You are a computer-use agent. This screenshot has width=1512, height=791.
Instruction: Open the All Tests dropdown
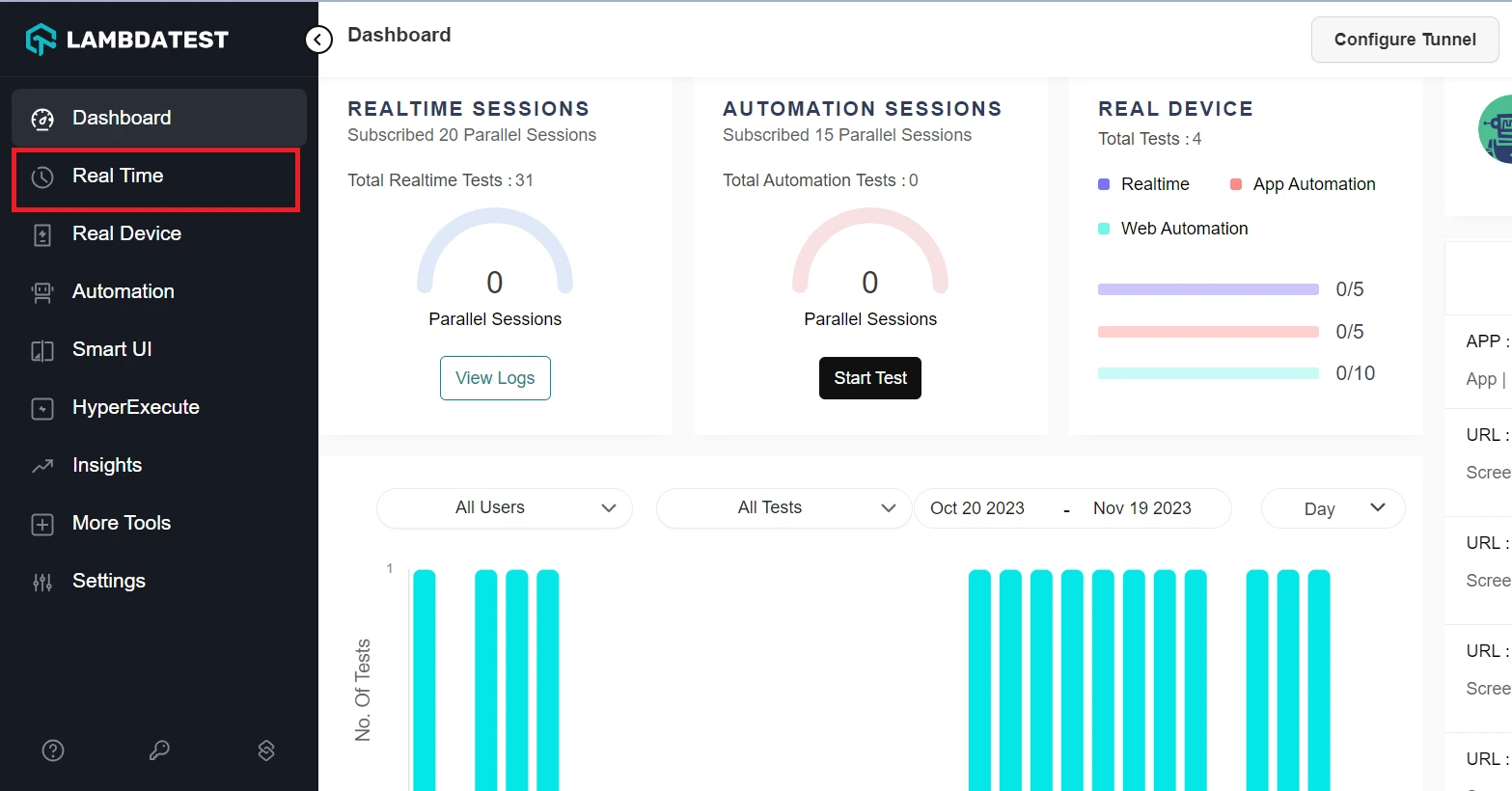[783, 508]
